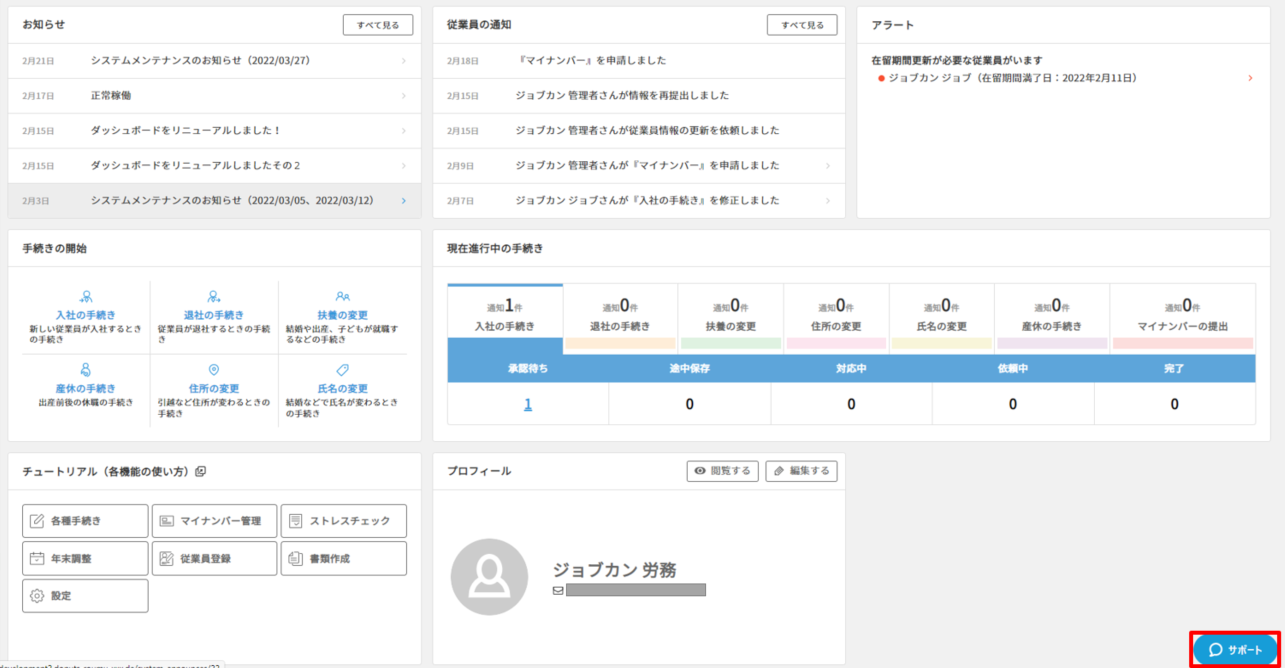Switch to the 入社の手続き progress tab

coord(505,318)
